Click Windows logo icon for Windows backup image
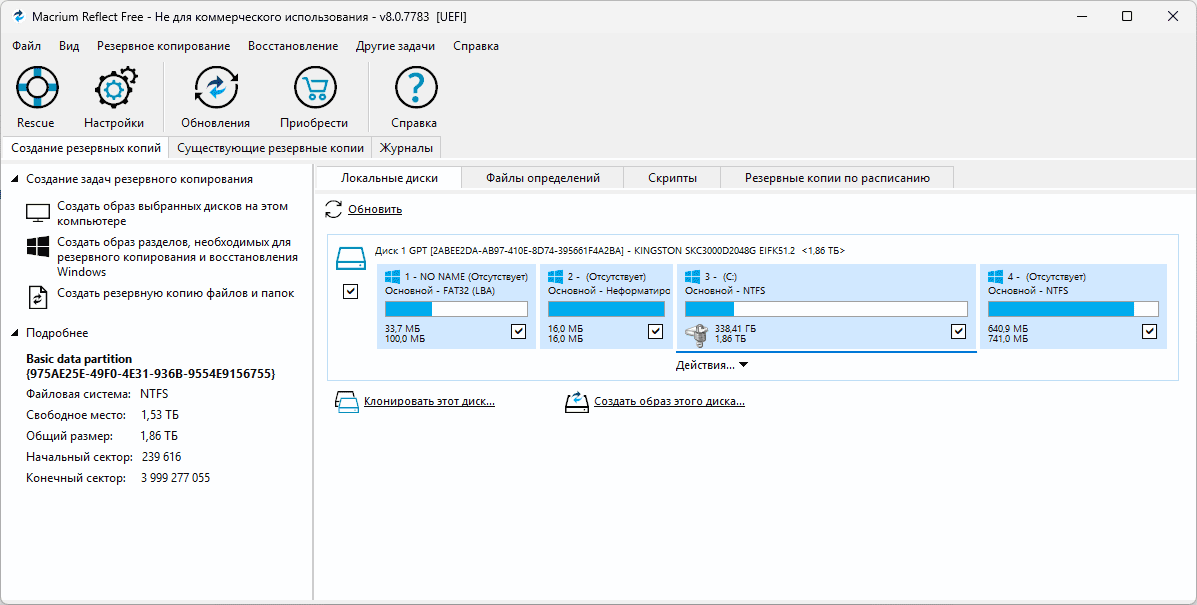 tap(38, 247)
